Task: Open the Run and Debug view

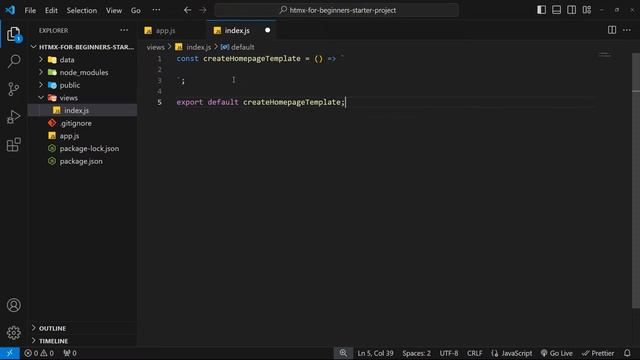Action: click(13, 117)
